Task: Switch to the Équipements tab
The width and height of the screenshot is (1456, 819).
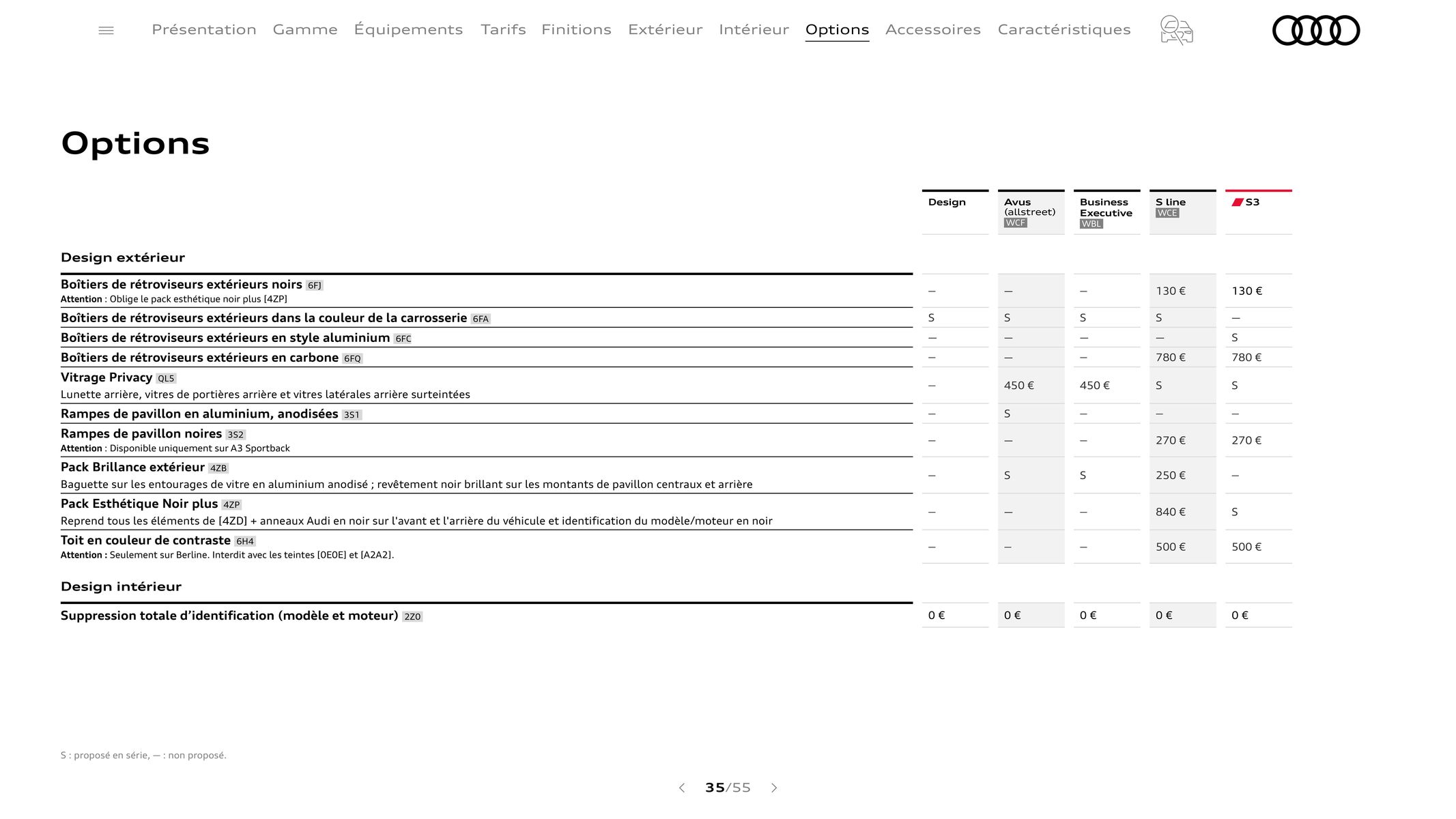Action: tap(408, 29)
